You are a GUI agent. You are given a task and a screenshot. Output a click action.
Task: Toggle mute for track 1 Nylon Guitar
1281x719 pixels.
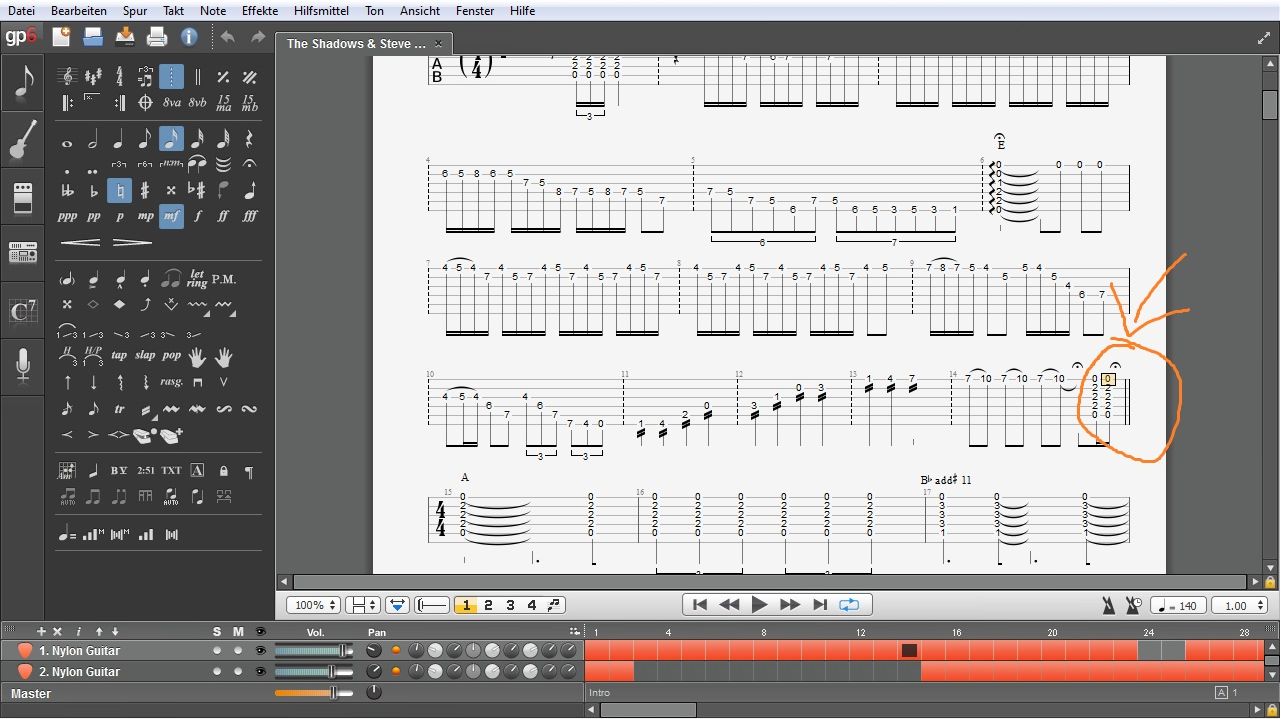point(238,651)
